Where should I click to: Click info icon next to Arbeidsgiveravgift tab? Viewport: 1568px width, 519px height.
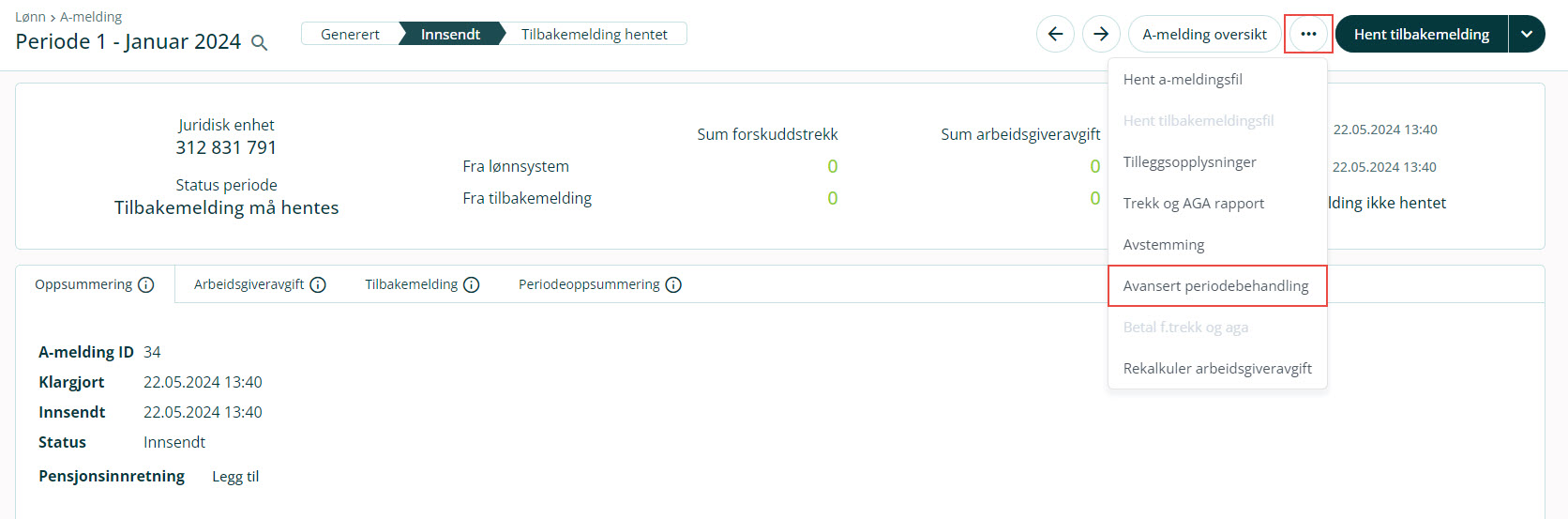click(318, 285)
